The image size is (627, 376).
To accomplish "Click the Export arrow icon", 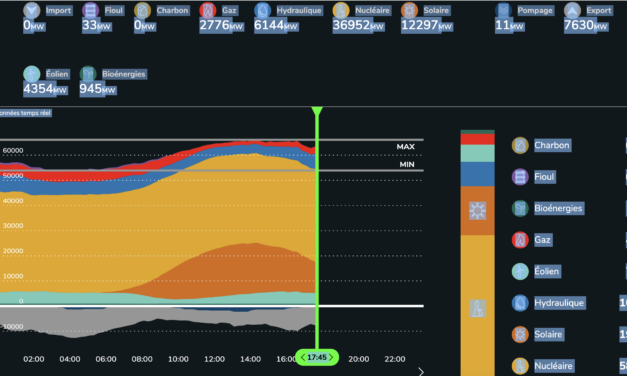I will (572, 10).
